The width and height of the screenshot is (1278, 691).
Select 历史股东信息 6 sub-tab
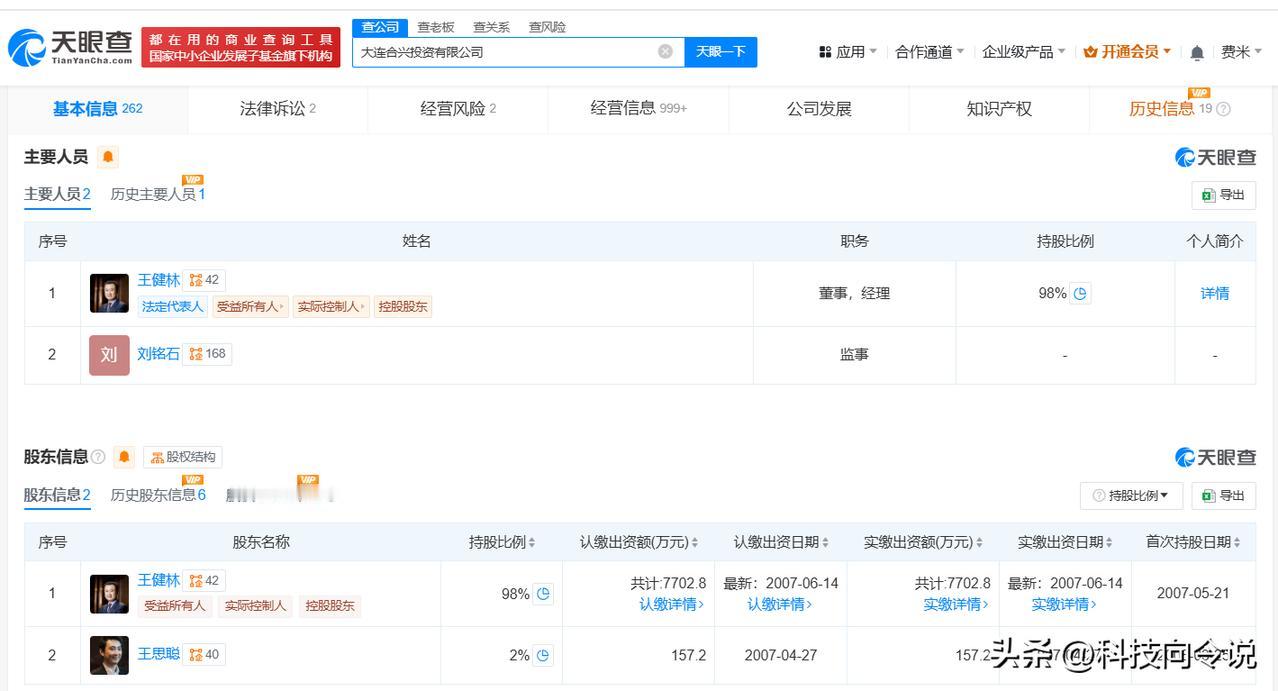coord(158,495)
